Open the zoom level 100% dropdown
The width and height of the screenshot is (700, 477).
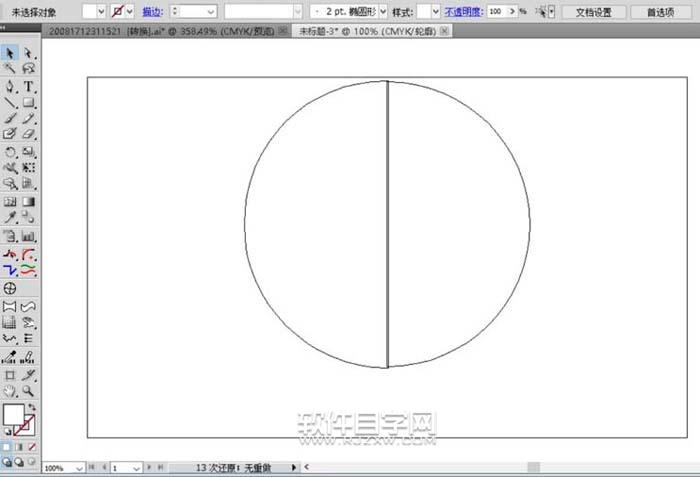pos(79,468)
